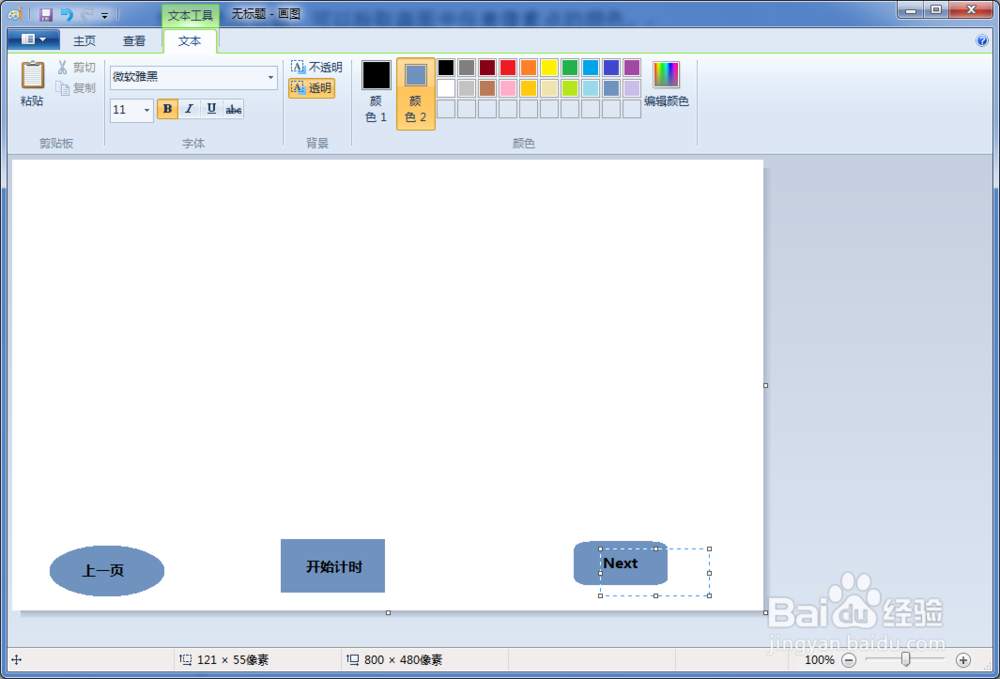Select 颜色 2 background color box
This screenshot has height=679, width=1000.
(416, 94)
